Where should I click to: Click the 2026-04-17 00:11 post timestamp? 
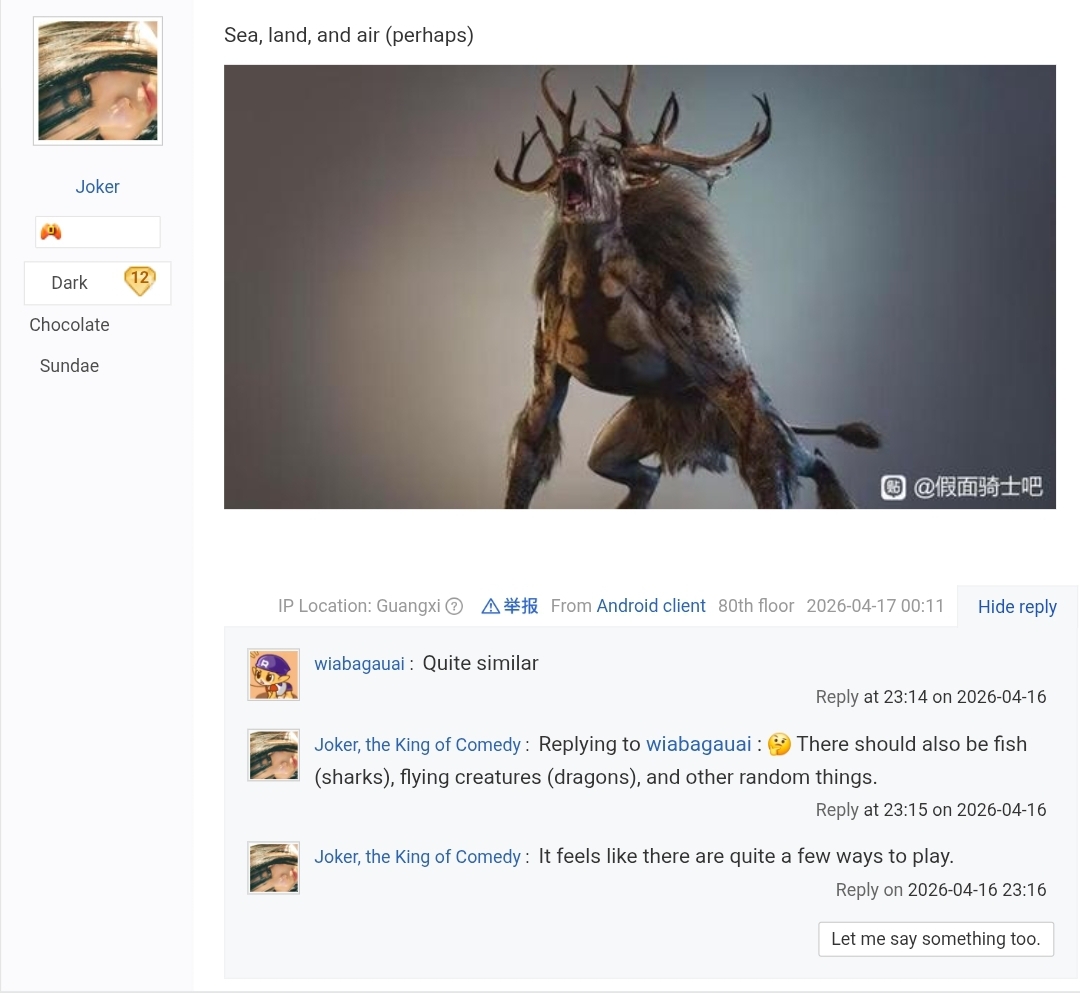[x=875, y=606]
